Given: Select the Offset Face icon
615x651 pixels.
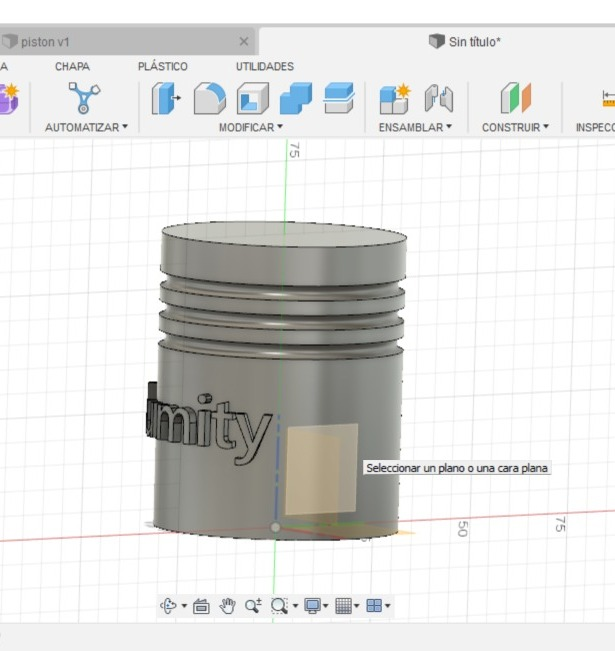Looking at the screenshot, I should pyautogui.click(x=339, y=98).
